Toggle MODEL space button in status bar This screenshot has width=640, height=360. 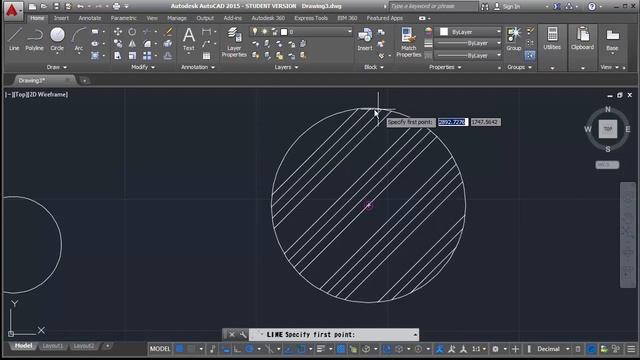coord(160,349)
